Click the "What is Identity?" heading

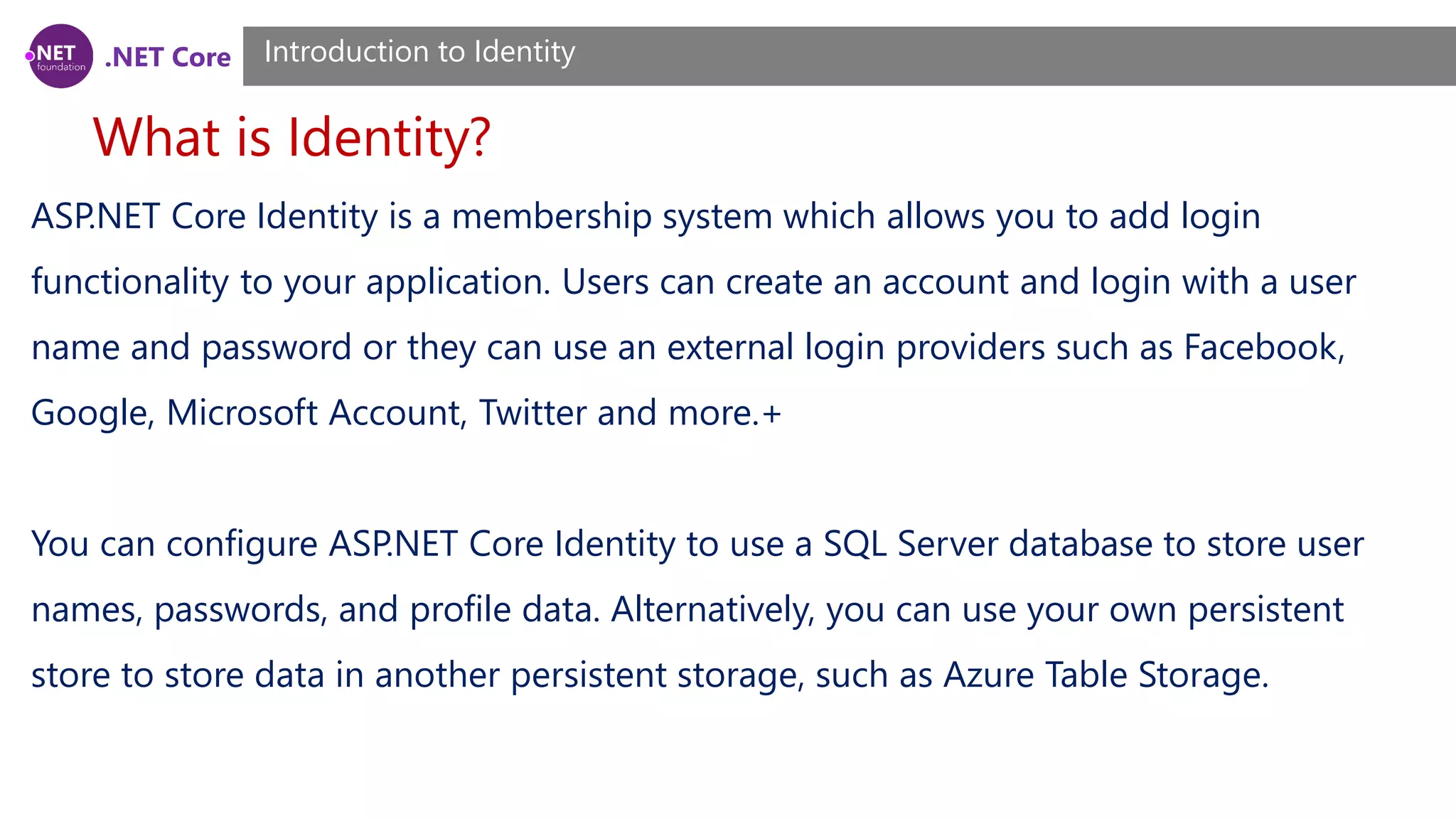tap(291, 137)
